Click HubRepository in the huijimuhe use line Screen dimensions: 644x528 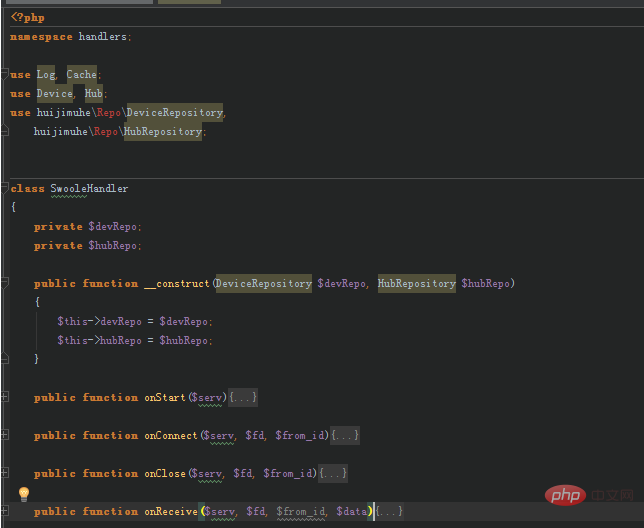click(x=163, y=132)
